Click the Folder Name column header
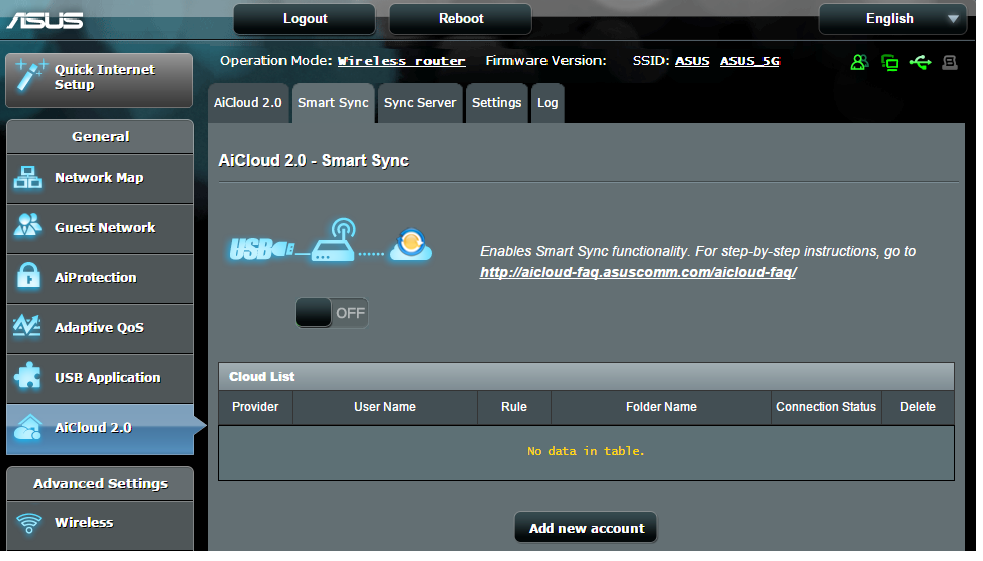983x561 pixels. pos(661,407)
